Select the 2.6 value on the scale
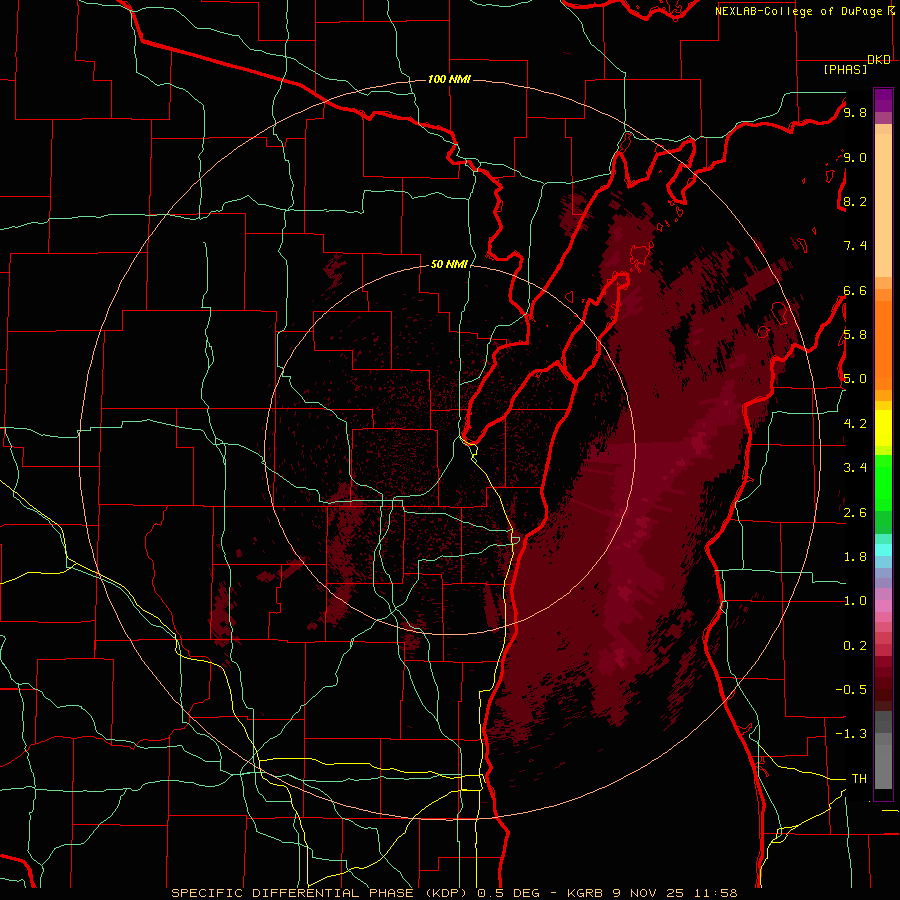The width and height of the screenshot is (900, 900). (855, 512)
